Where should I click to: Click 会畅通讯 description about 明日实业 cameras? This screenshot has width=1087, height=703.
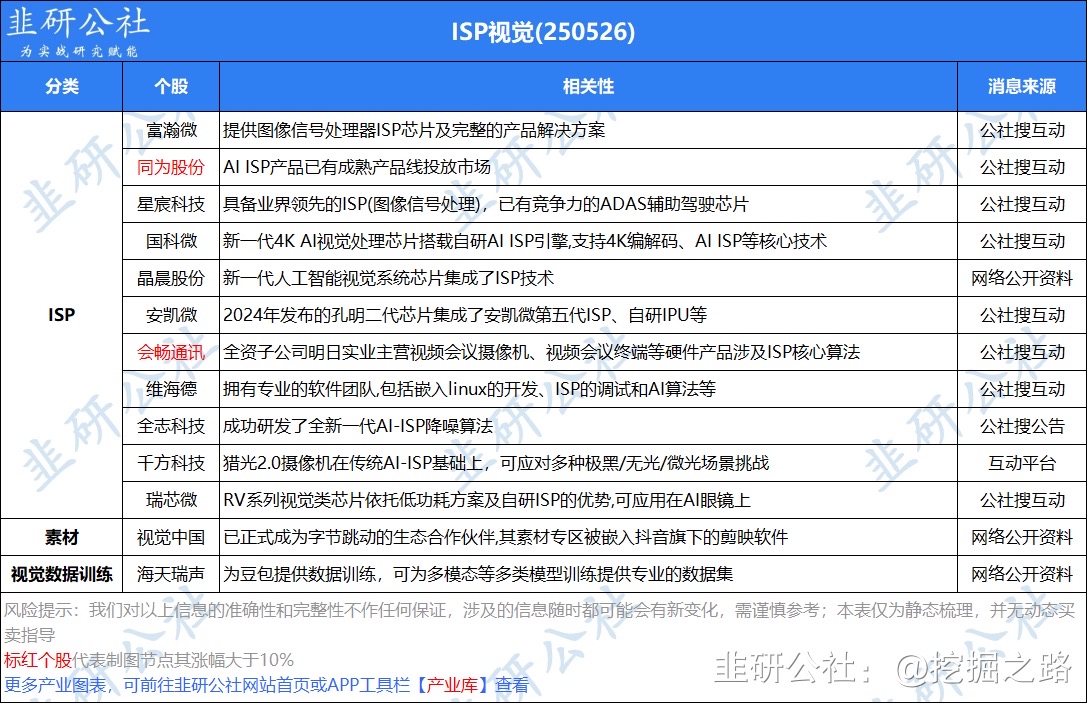(x=541, y=352)
